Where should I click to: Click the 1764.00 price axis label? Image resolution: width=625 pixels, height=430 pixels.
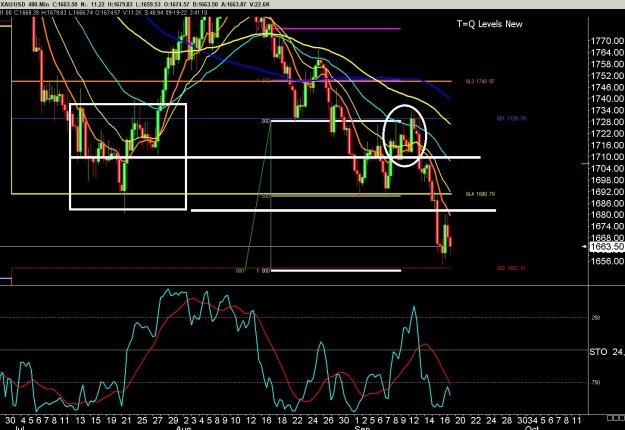[607, 52]
